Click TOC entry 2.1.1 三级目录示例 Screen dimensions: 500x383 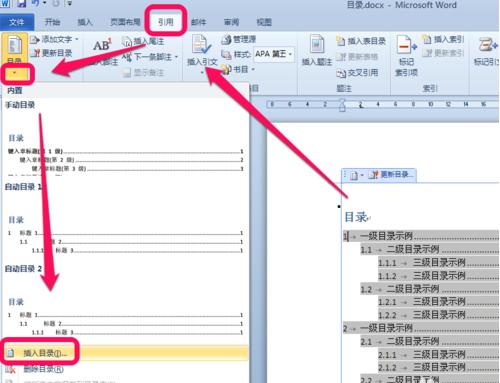pyautogui.click(x=438, y=354)
